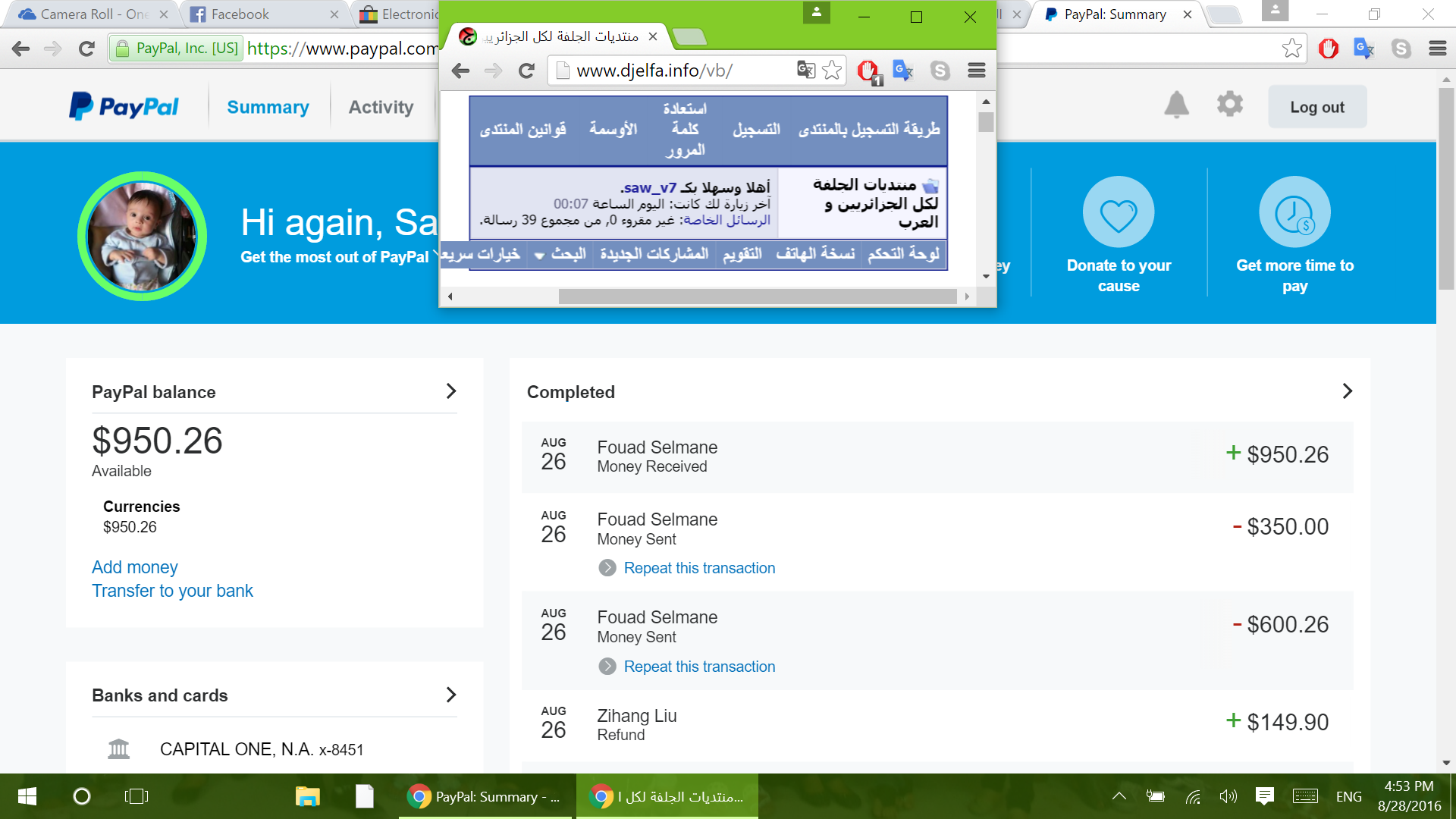This screenshot has width=1456, height=819.
Task: Go back in the PayPal browser window
Action: [21, 49]
